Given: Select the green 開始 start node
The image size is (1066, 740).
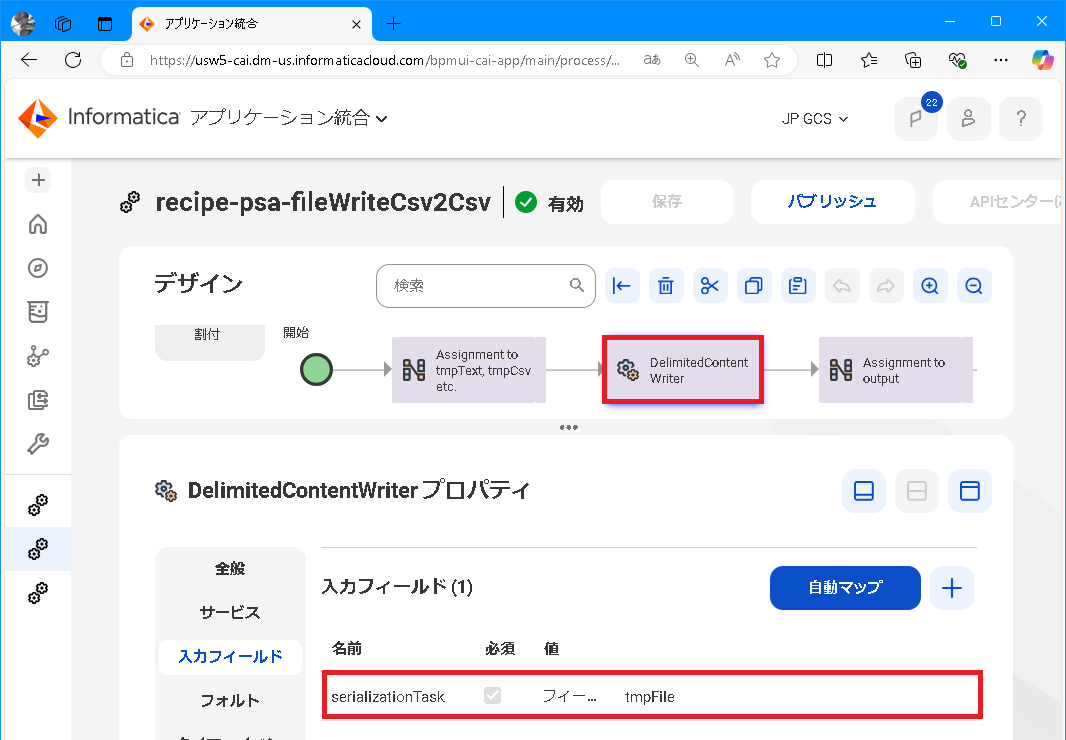Looking at the screenshot, I should 316,370.
